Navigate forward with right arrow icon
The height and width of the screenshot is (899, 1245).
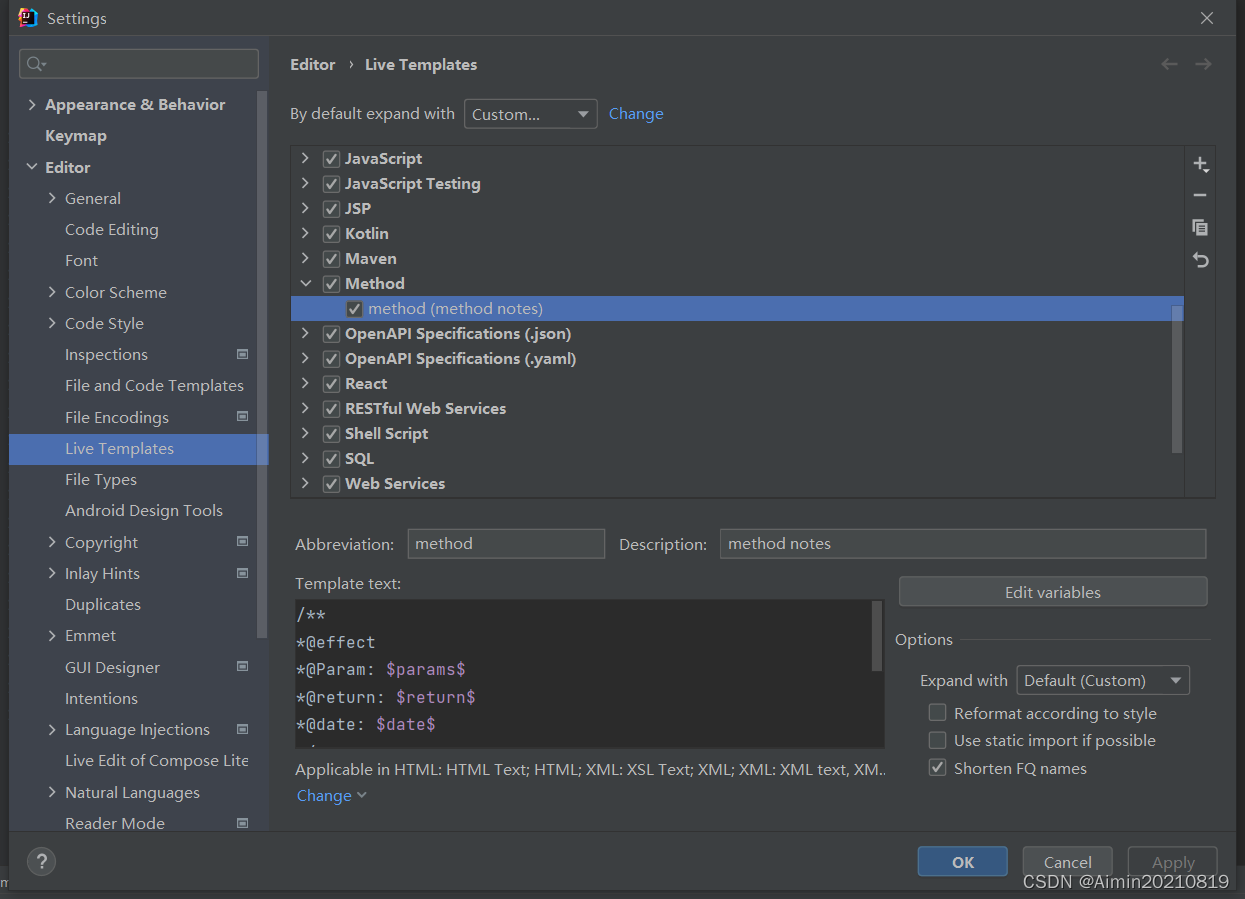[1203, 64]
